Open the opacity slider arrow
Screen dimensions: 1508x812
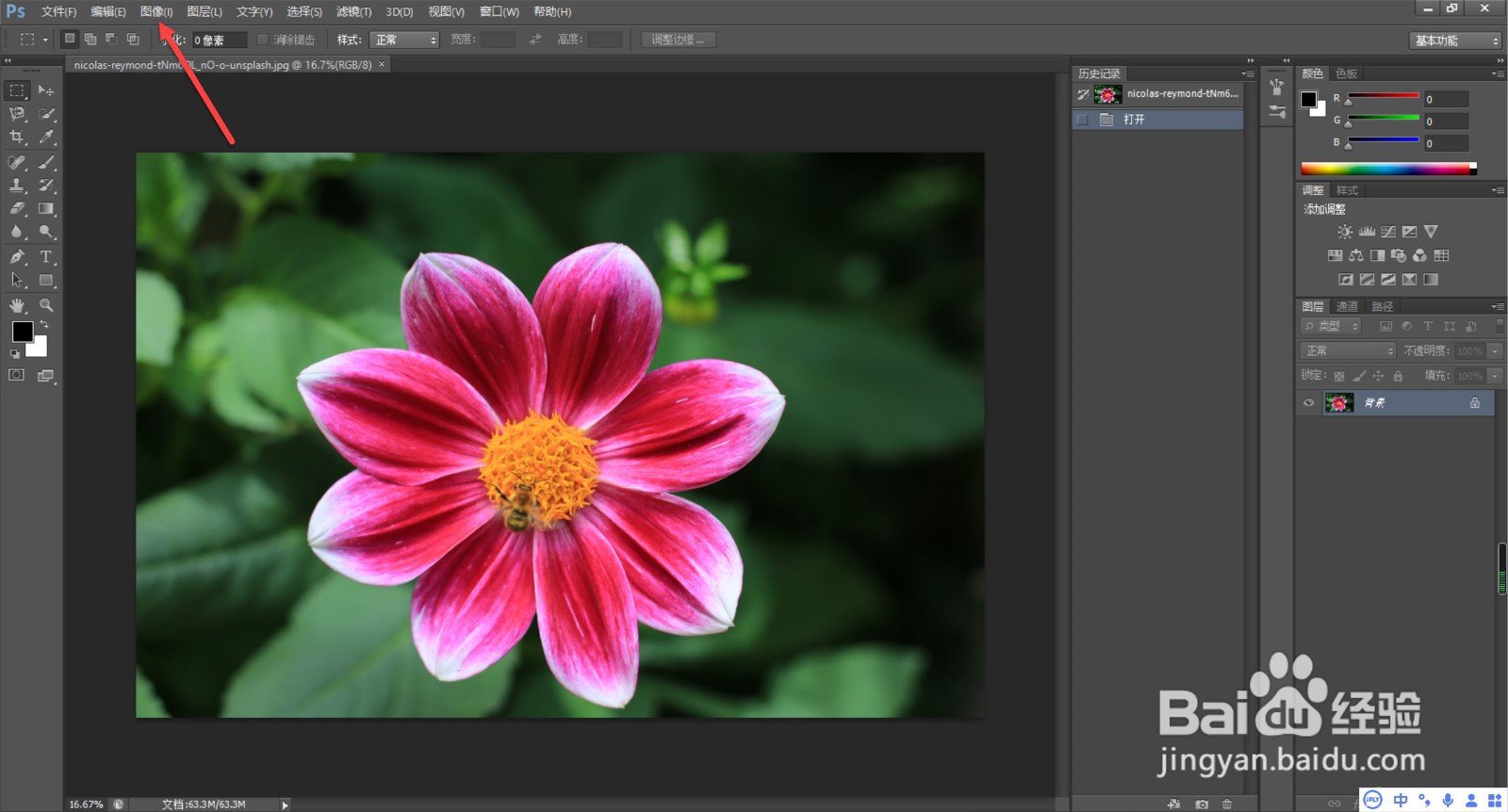click(1495, 350)
